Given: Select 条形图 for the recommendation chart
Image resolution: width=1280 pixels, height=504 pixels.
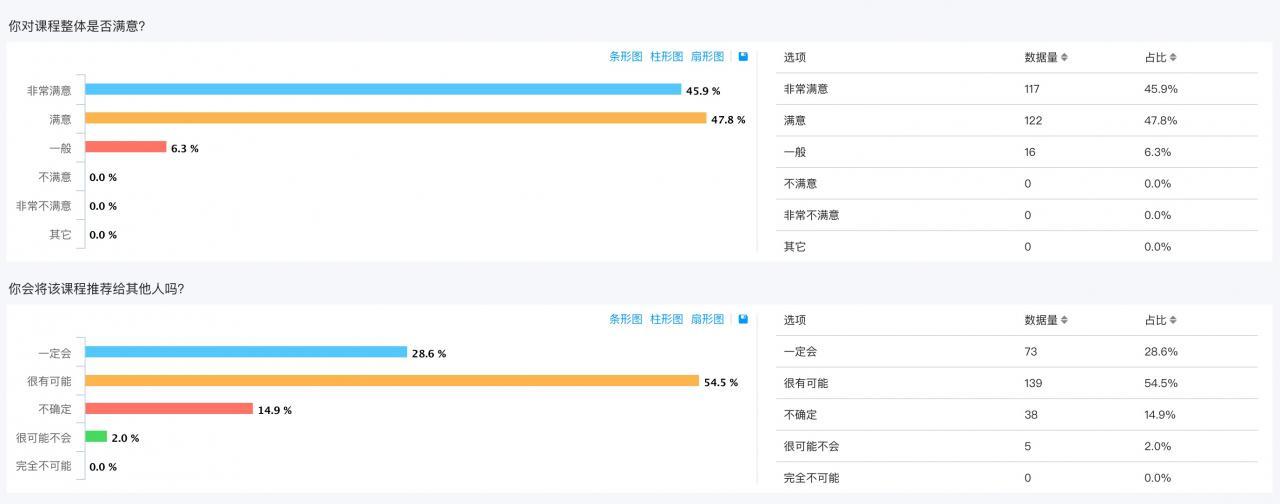Looking at the screenshot, I should [x=626, y=320].
